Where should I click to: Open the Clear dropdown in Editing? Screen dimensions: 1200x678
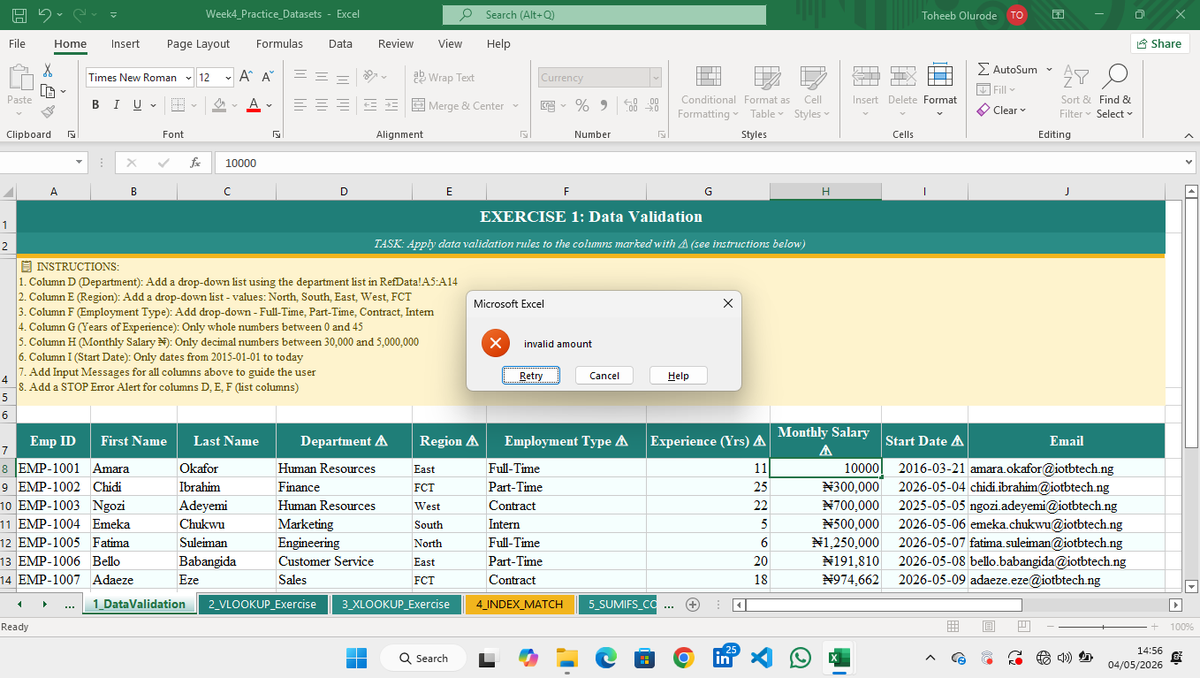click(x=1003, y=110)
